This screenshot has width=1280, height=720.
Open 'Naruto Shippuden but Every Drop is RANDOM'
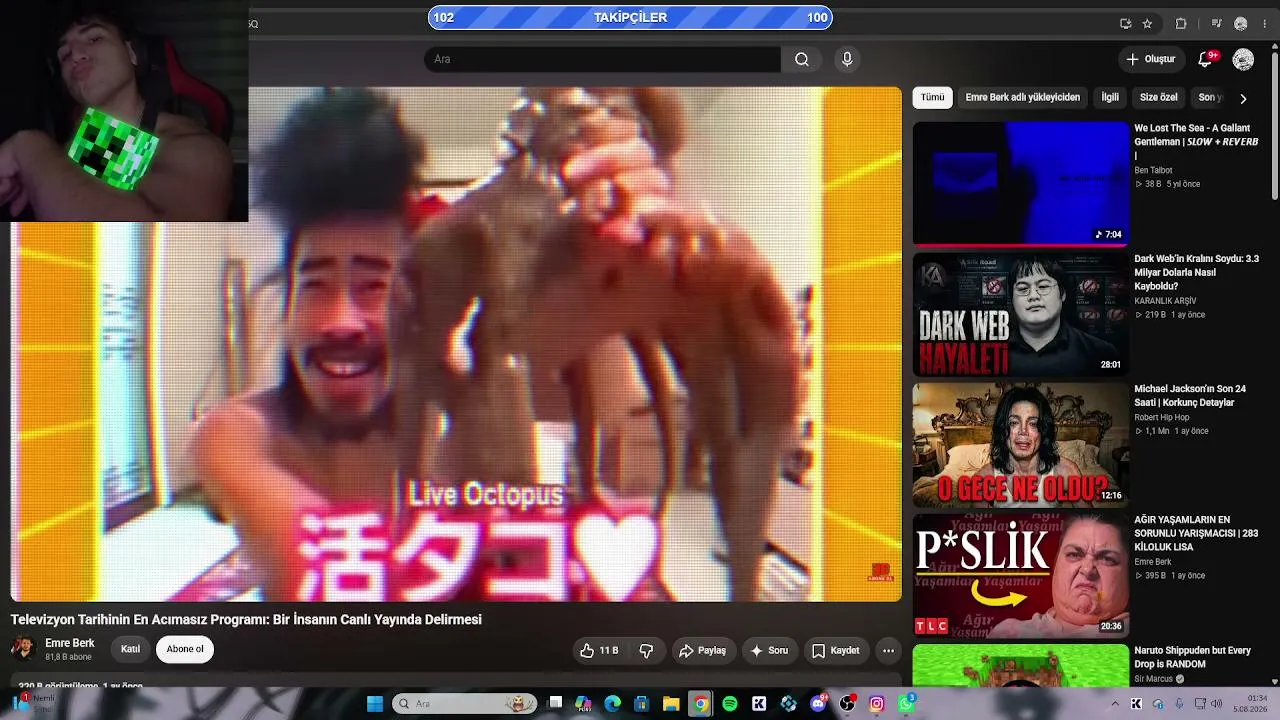(x=1192, y=657)
